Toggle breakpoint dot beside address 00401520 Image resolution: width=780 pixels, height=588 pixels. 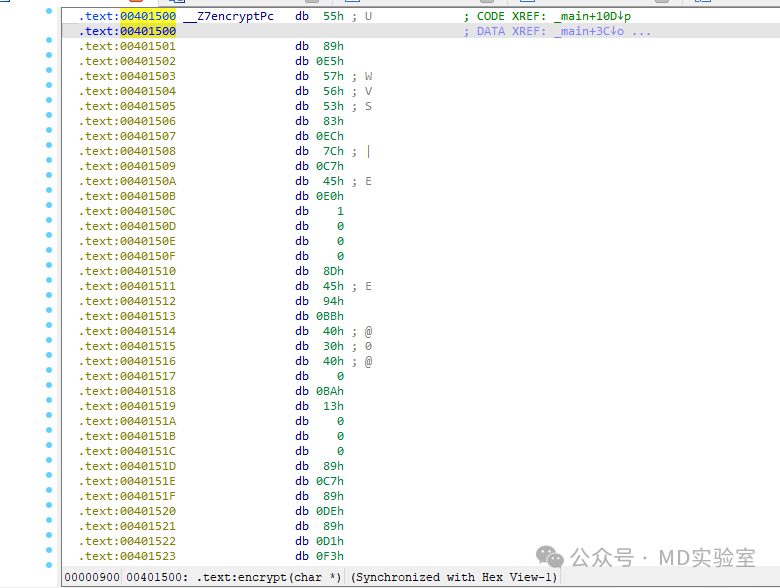49,505
